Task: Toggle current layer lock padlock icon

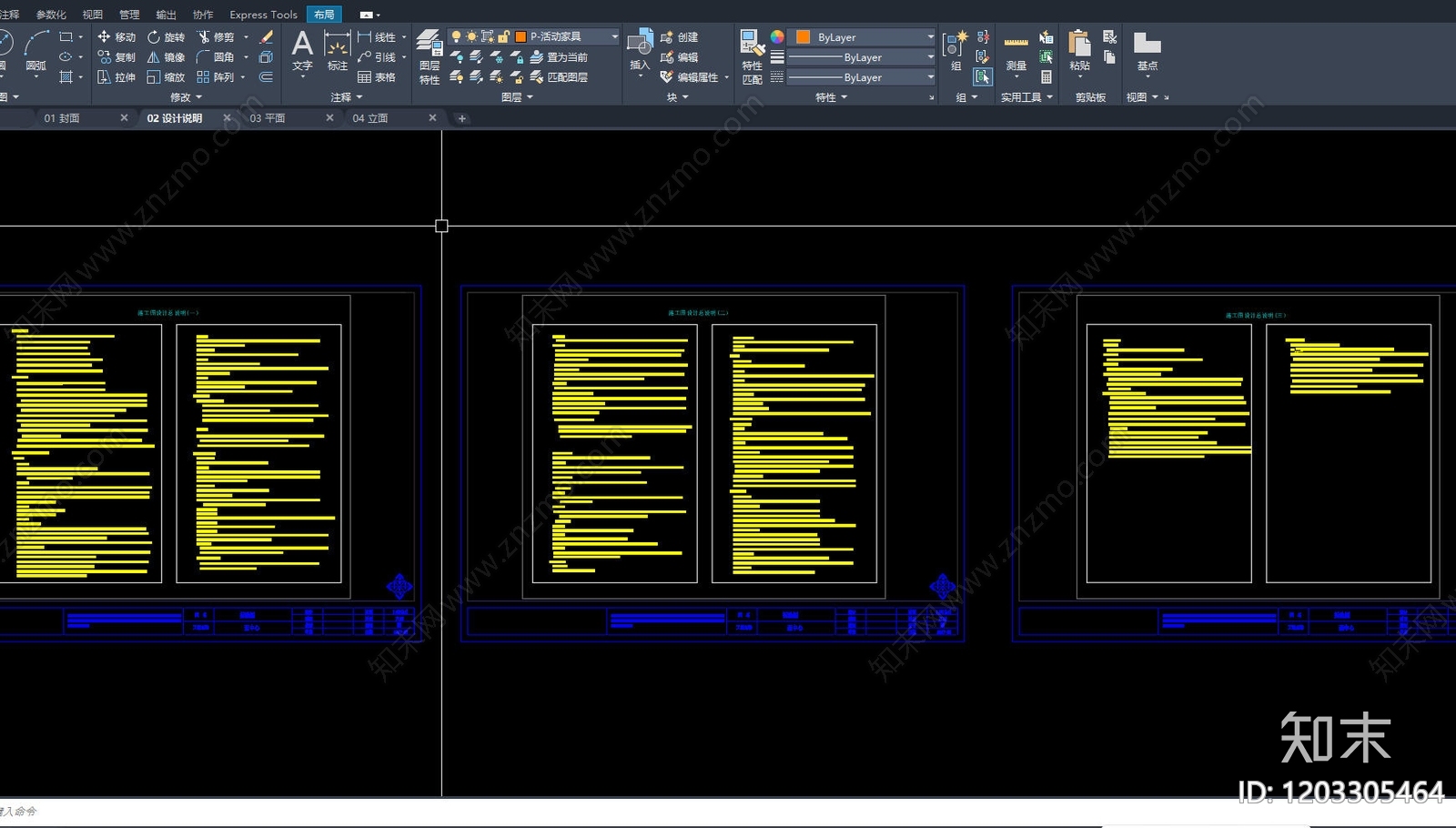Action: 503,36
